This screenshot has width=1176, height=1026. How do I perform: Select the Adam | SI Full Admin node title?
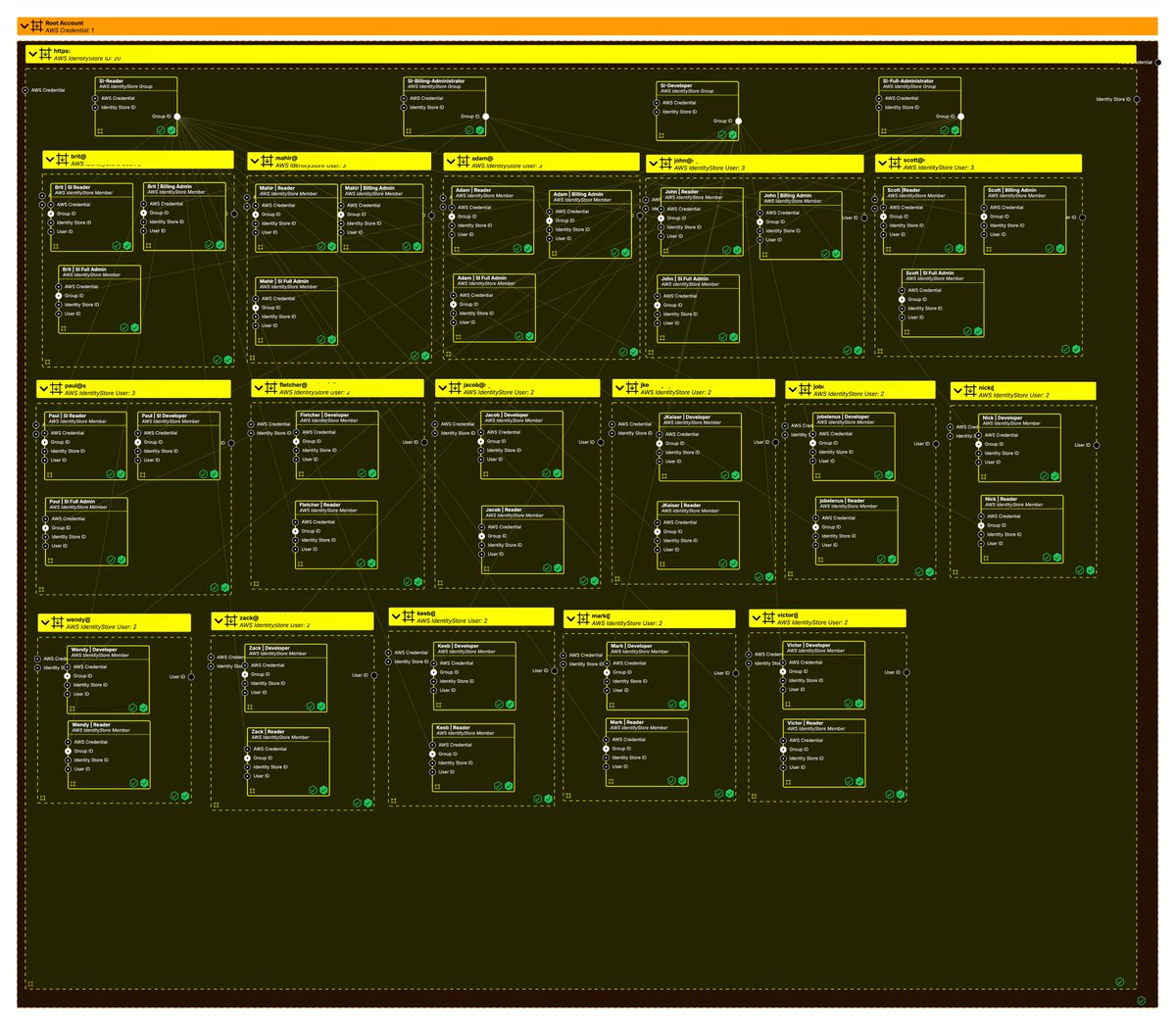coord(481,278)
